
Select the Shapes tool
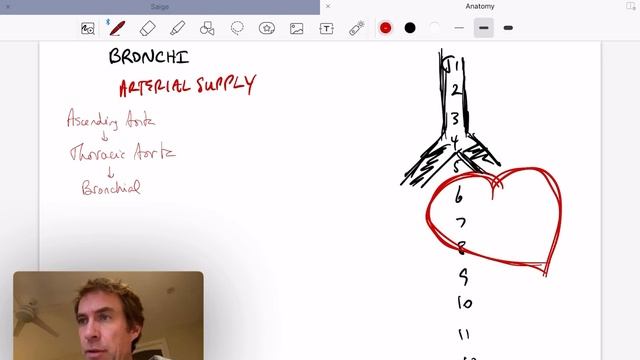coord(207,28)
